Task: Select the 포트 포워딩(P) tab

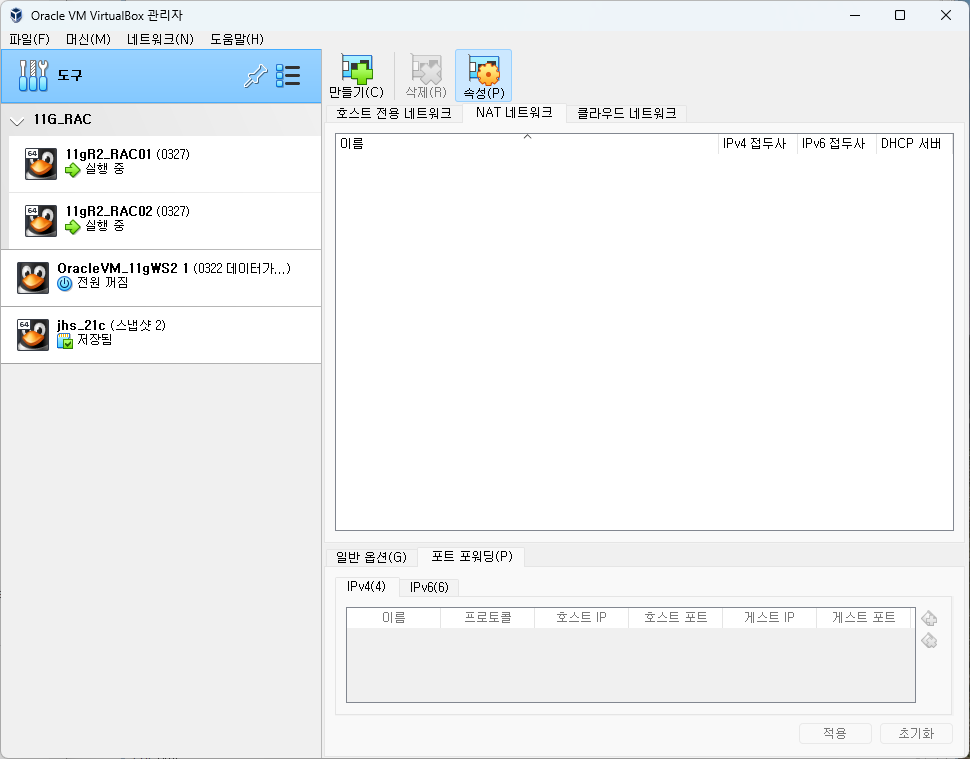Action: 472,557
